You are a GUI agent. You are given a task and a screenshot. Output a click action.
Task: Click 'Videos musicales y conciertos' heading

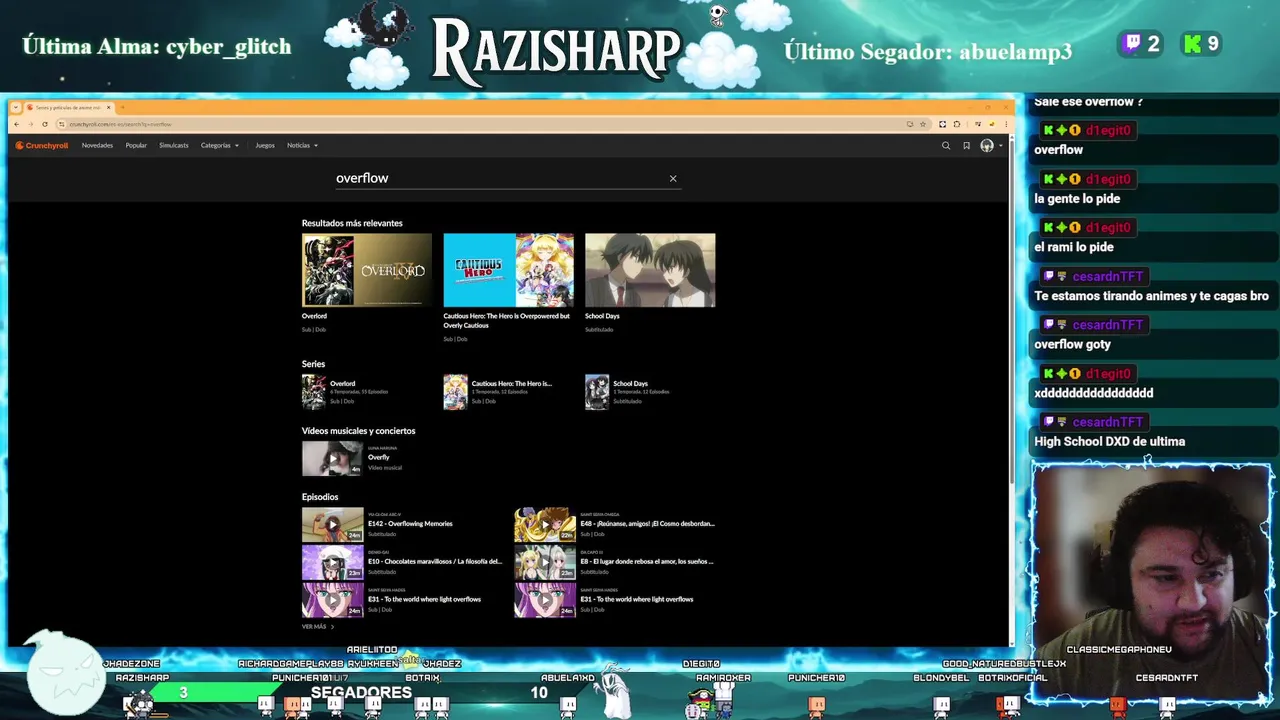pos(358,431)
